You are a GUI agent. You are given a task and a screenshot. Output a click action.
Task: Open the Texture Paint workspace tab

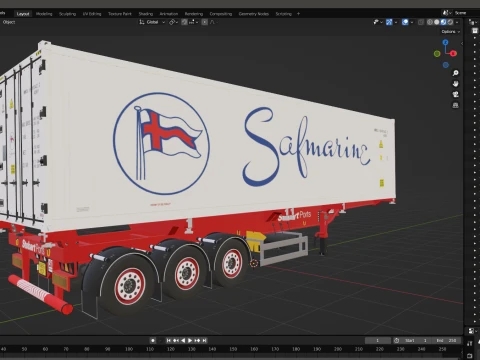coord(120,14)
